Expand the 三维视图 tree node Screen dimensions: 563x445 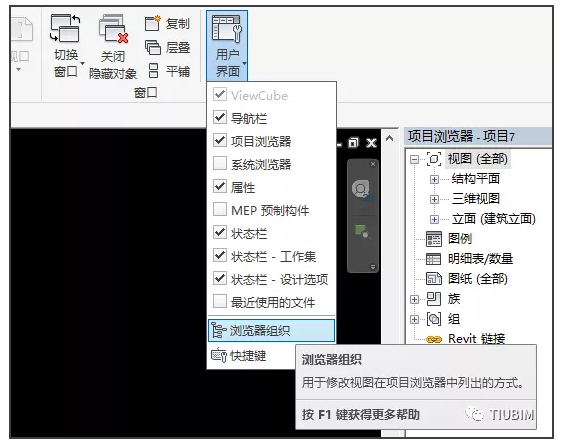click(x=434, y=199)
